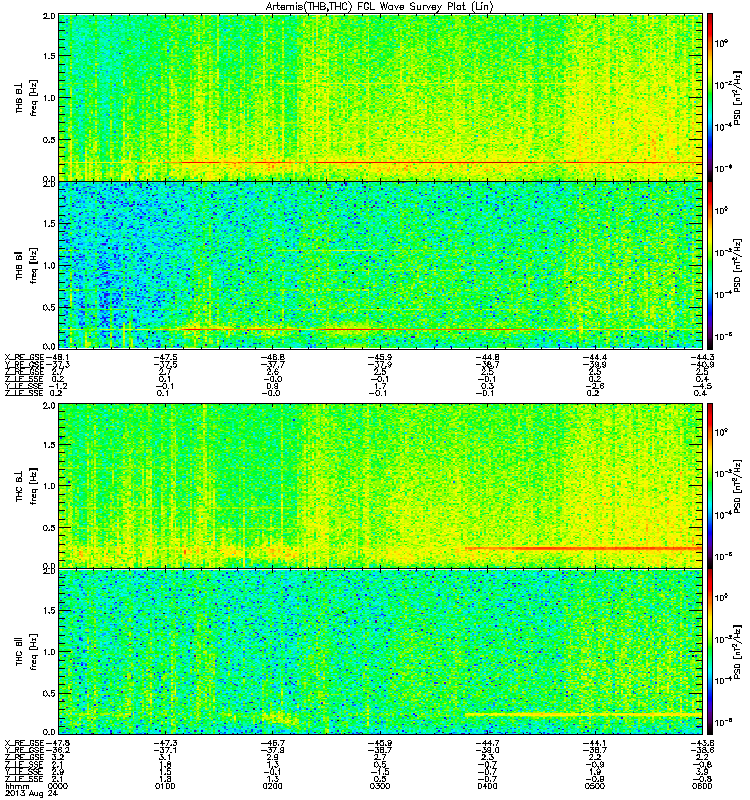This screenshot has height=800, width=750.
Task: Click the red spectral line in THC B⊥ spectrogram
Action: 584,548
